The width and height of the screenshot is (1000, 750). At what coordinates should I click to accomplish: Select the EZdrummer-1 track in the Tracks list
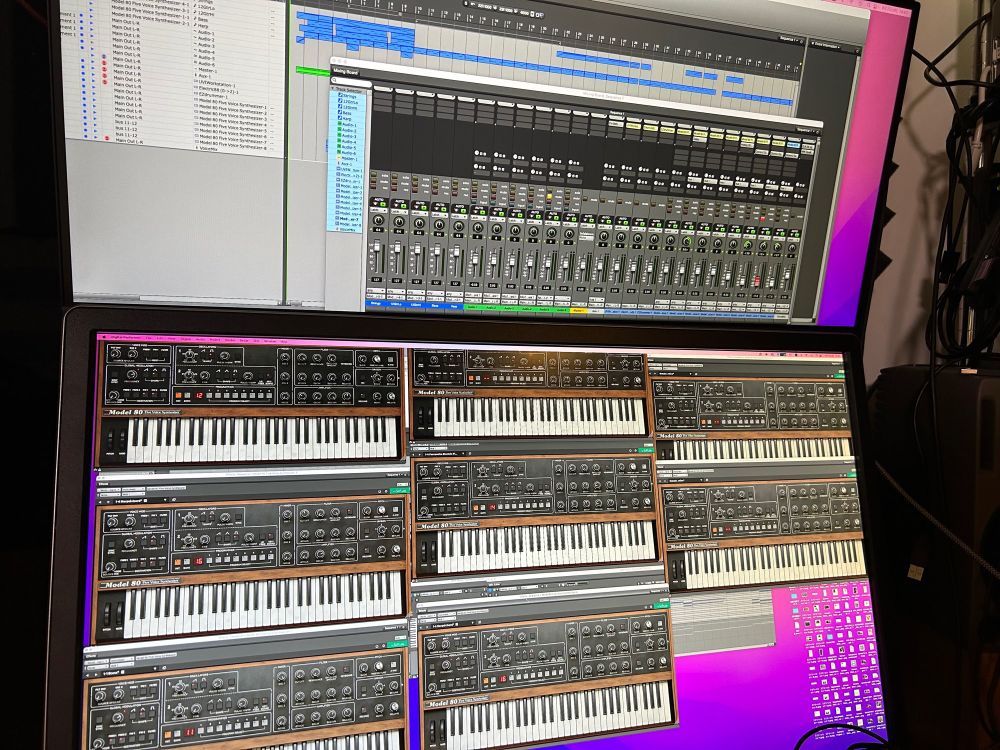213,96
